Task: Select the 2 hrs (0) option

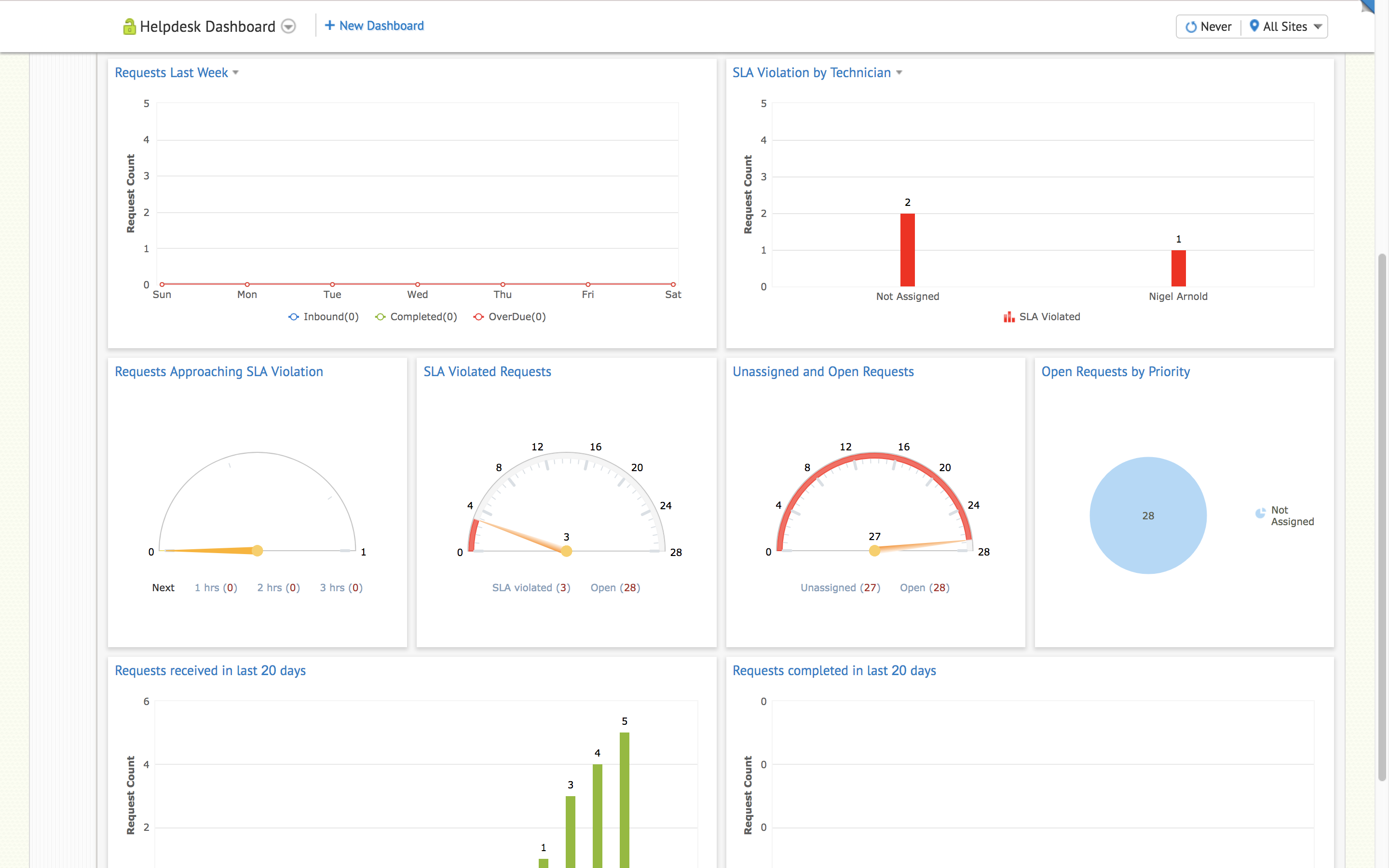Action: pos(278,587)
